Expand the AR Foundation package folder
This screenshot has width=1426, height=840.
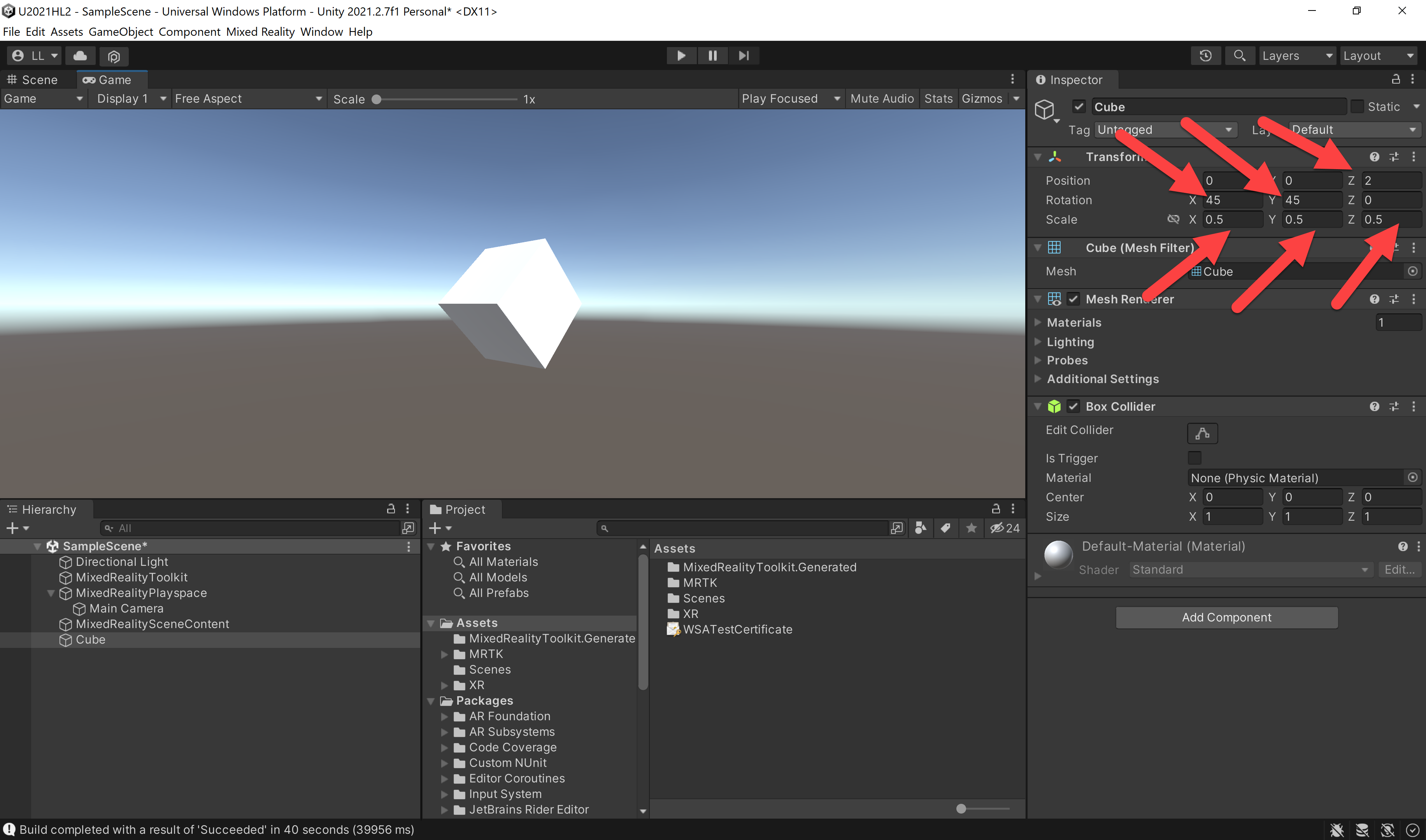tap(445, 717)
